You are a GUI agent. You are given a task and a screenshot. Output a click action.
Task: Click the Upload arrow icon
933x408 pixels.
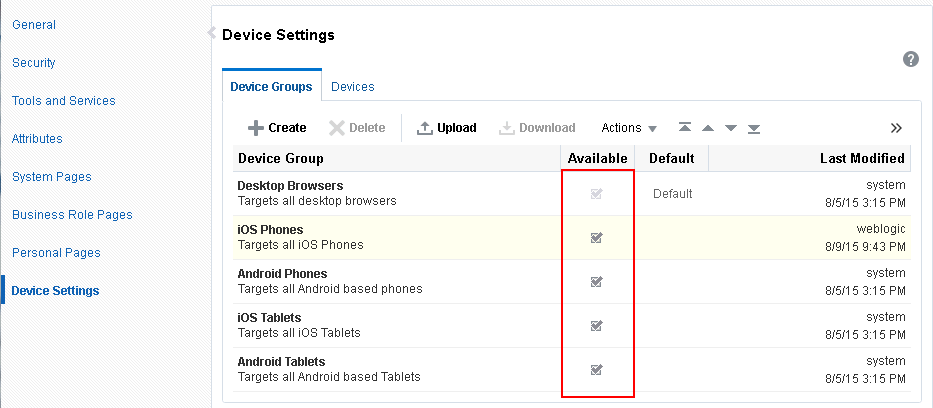coord(424,128)
